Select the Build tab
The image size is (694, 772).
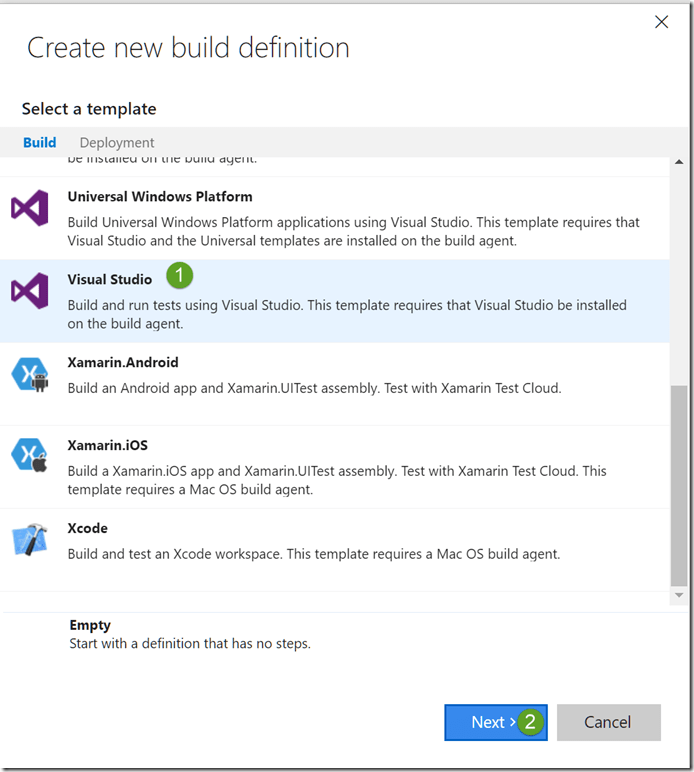[40, 142]
